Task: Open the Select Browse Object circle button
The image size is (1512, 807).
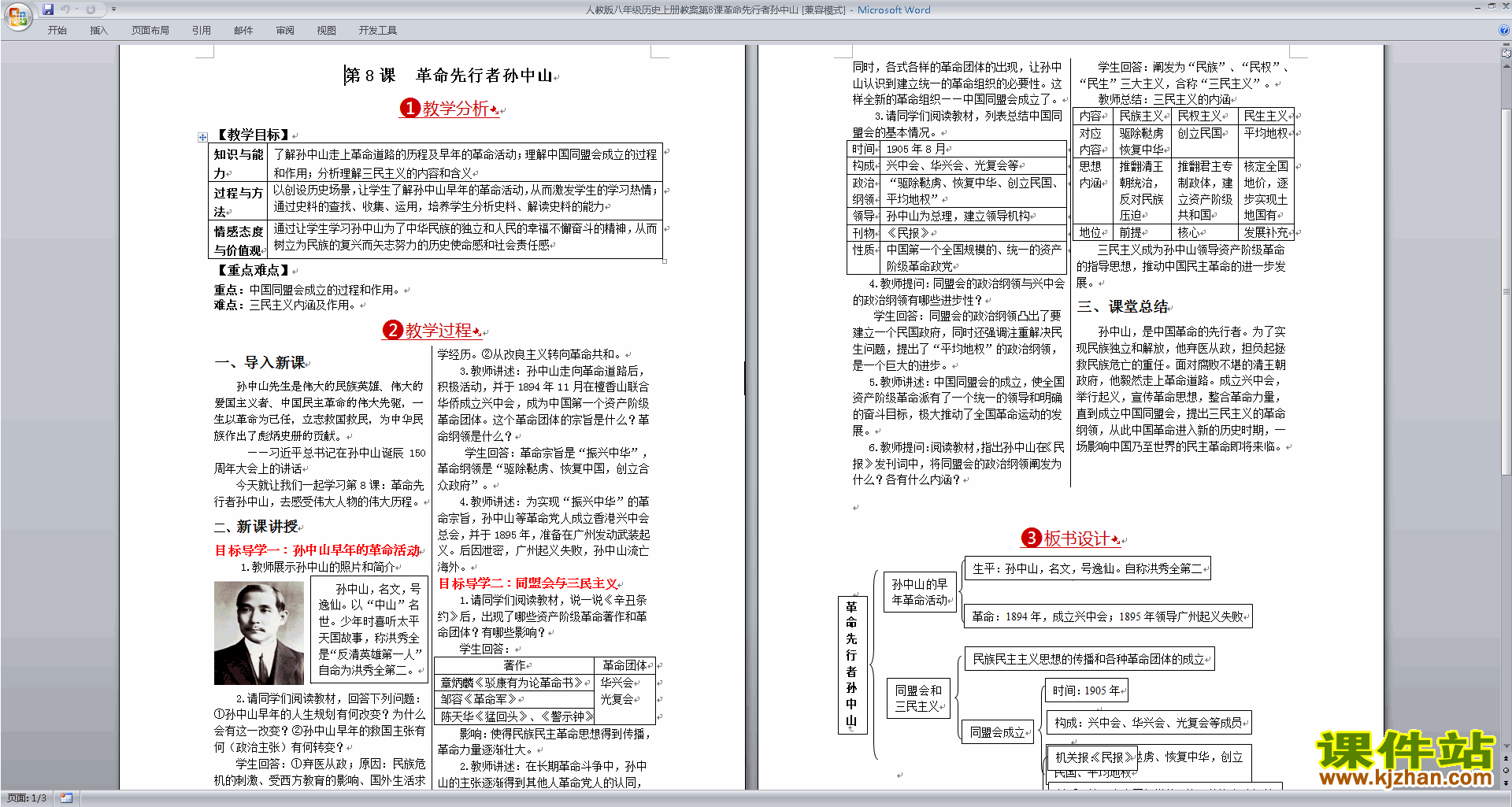Action: [x=1506, y=770]
